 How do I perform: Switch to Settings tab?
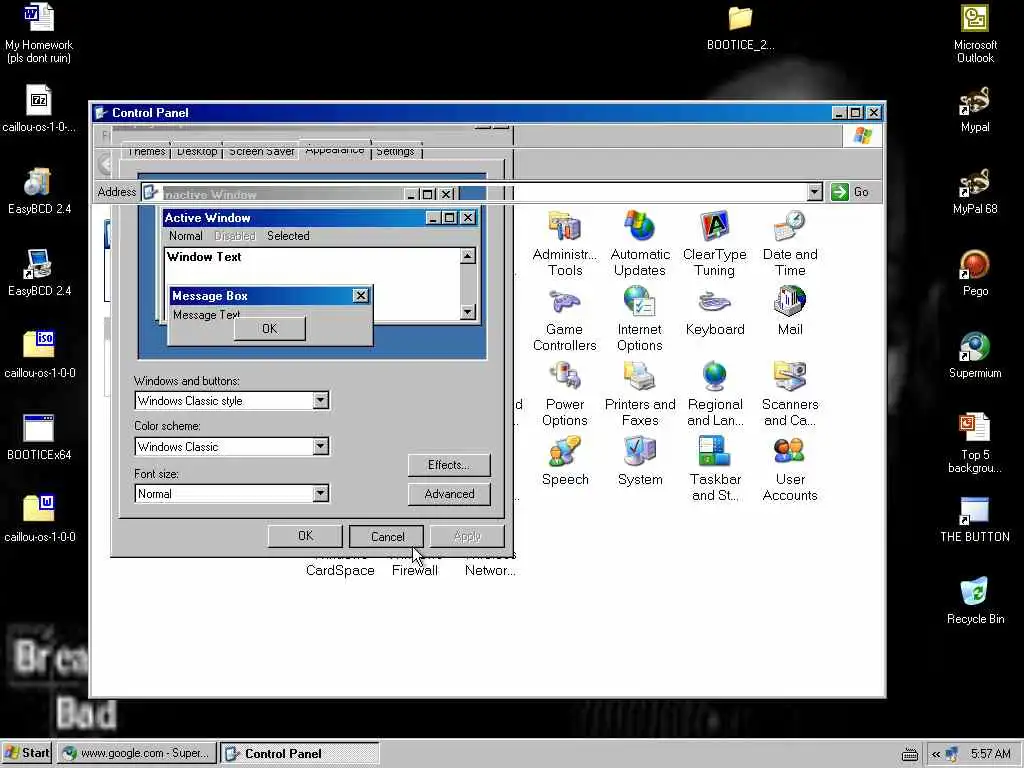click(395, 151)
